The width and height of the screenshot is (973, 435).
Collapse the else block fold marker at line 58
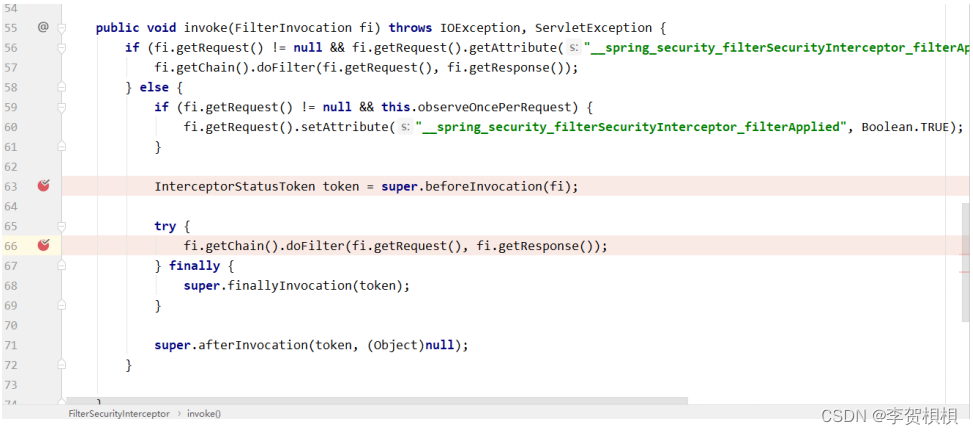pos(61,87)
